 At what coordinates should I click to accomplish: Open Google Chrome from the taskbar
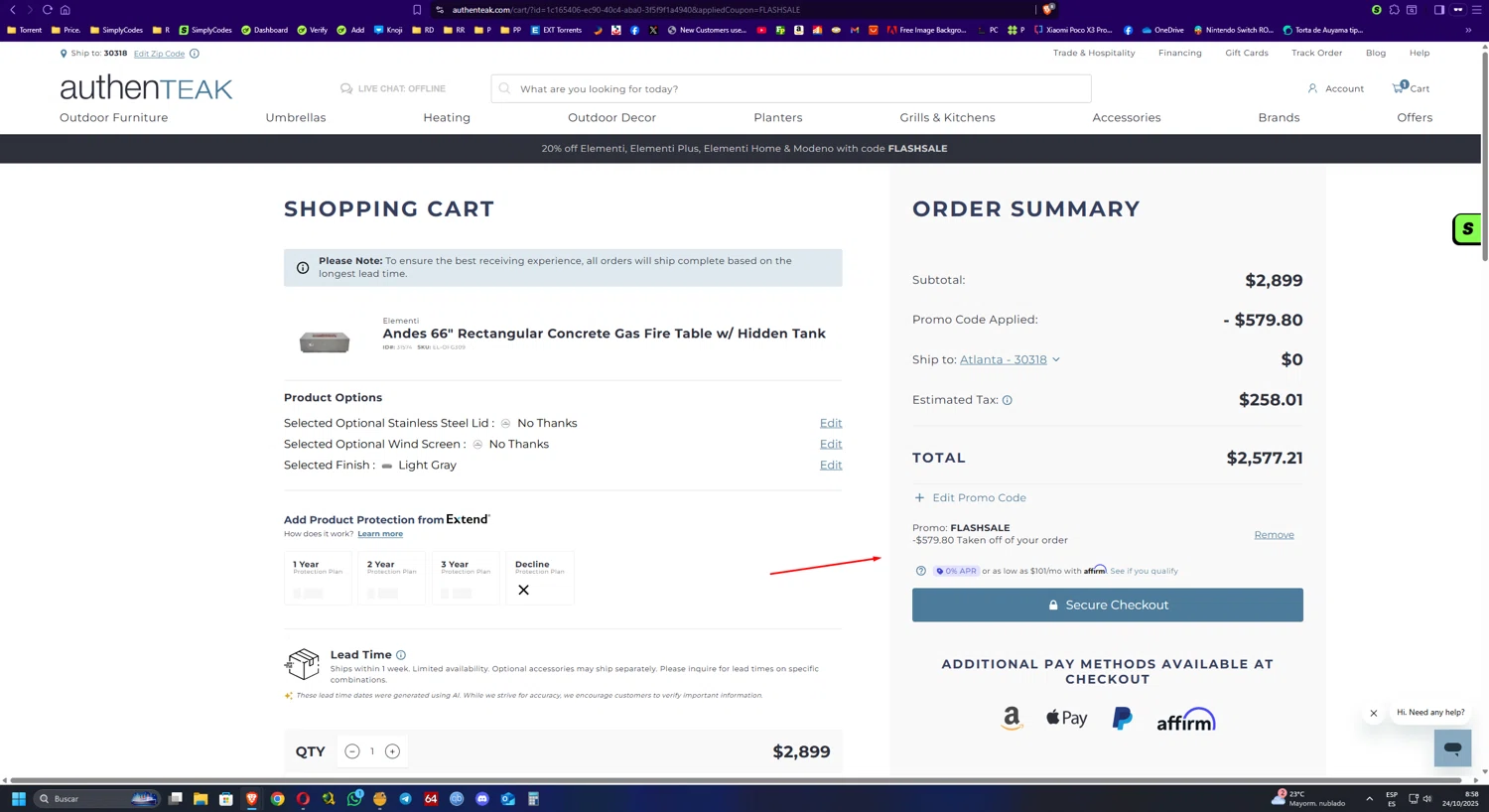[278, 798]
